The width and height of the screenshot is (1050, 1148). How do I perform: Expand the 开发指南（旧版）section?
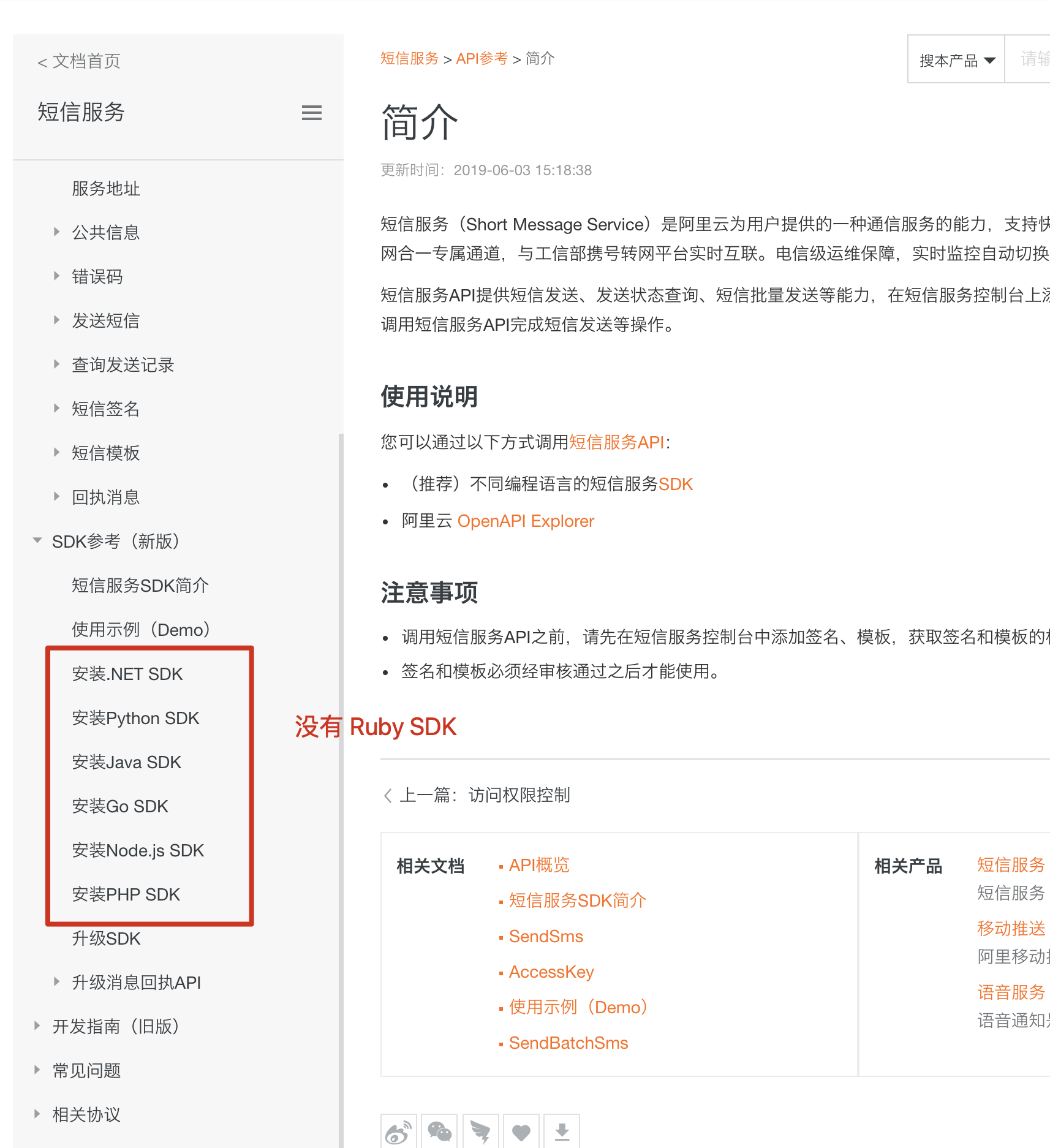(x=37, y=1026)
